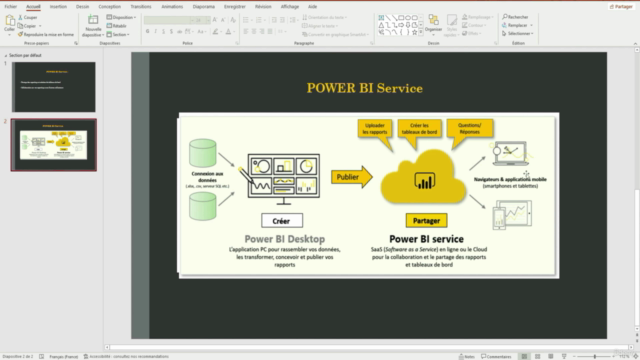Open the change case Aa dropdown
This screenshot has height=360, width=640.
[x=201, y=31]
